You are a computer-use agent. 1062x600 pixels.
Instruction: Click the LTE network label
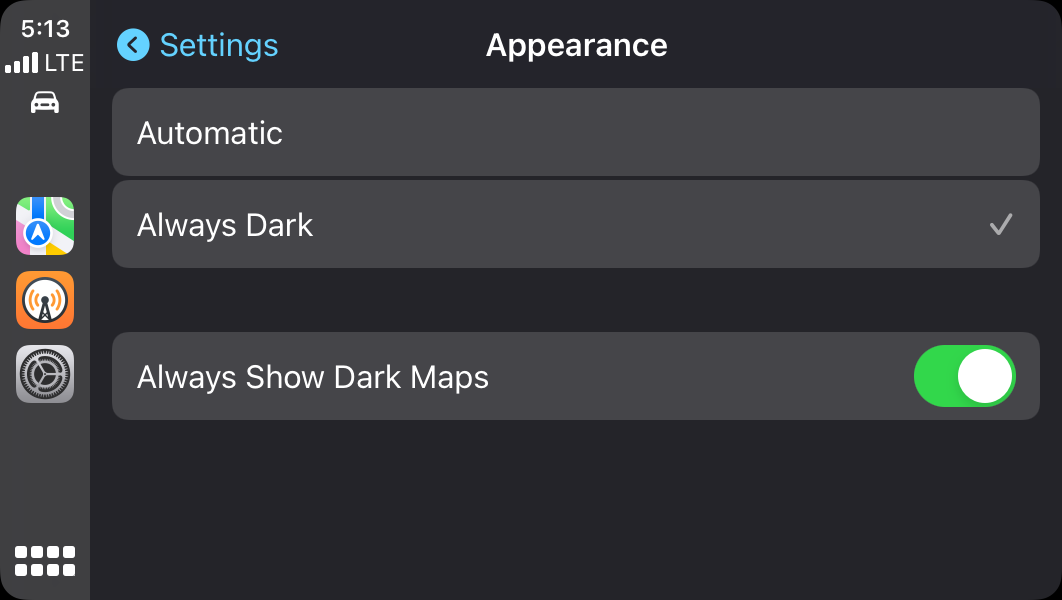click(64, 63)
